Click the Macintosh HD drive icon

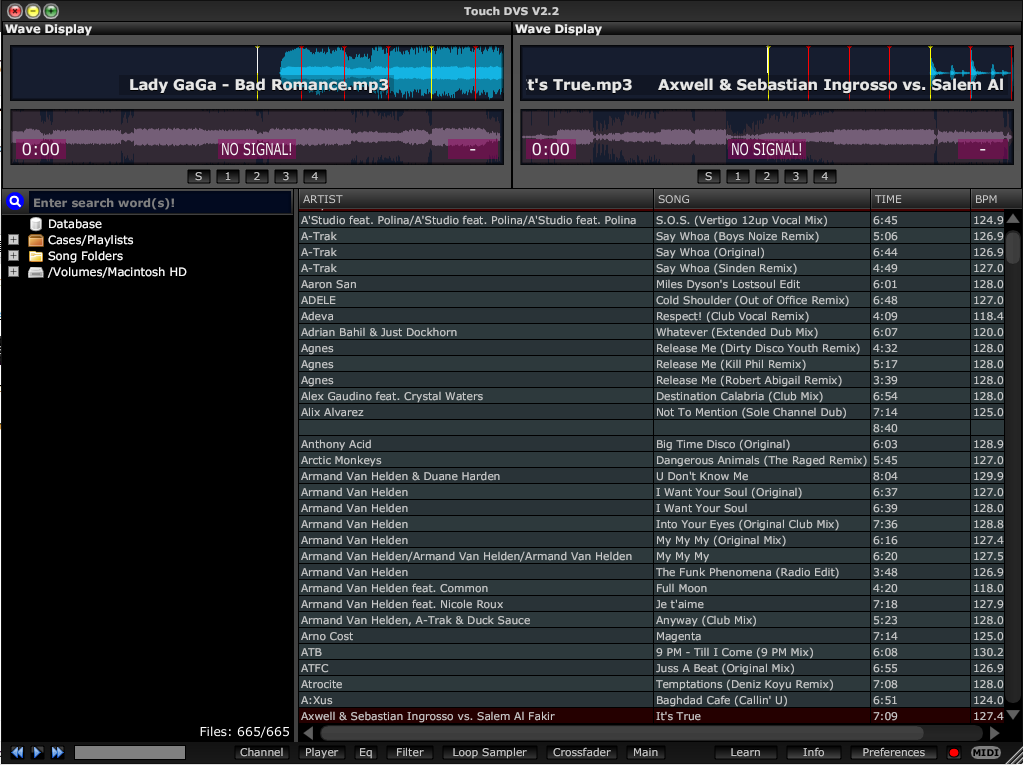click(x=36, y=272)
